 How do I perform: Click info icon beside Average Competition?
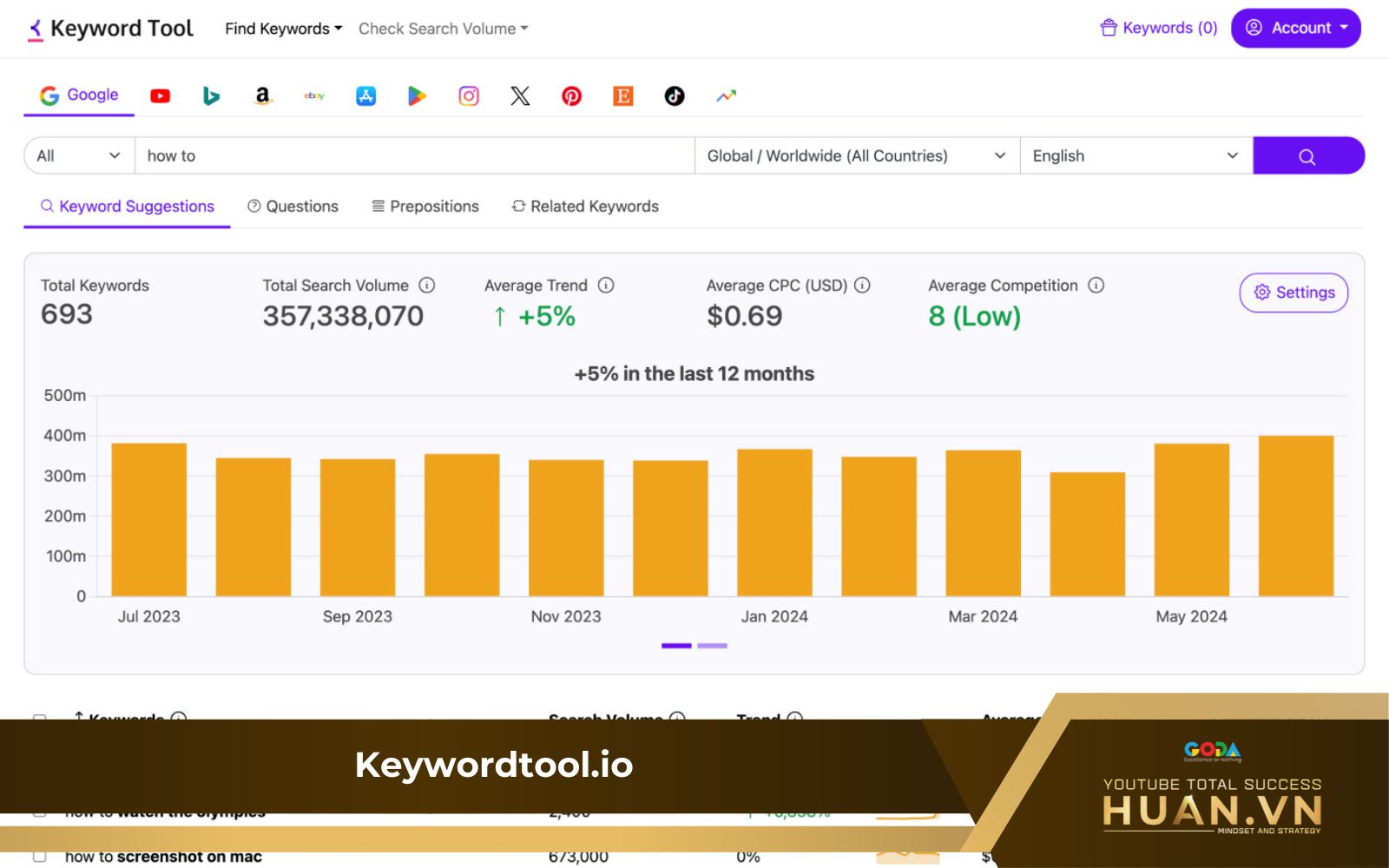pos(1096,285)
